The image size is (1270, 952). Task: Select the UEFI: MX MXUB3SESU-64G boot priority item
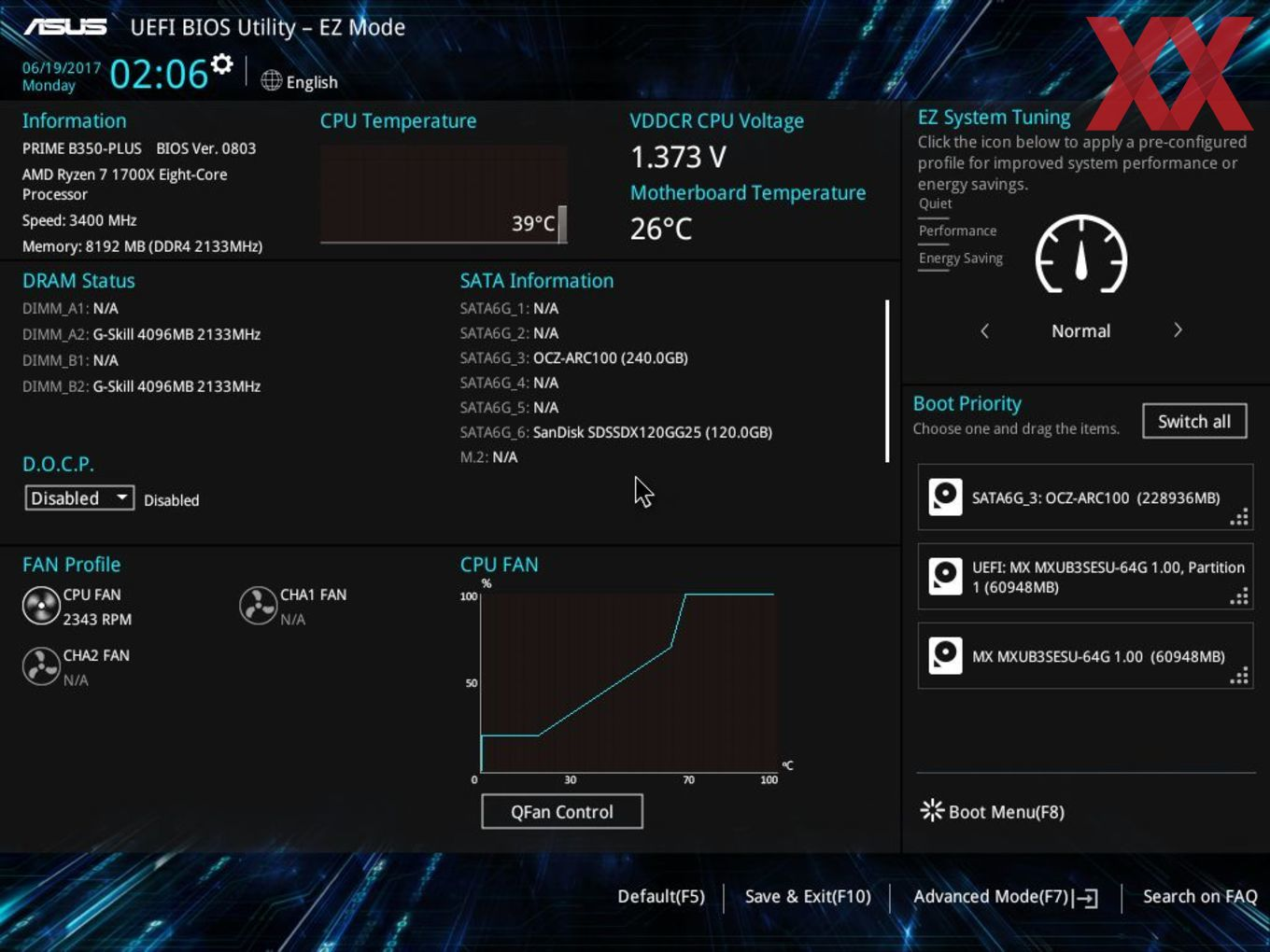click(1085, 577)
